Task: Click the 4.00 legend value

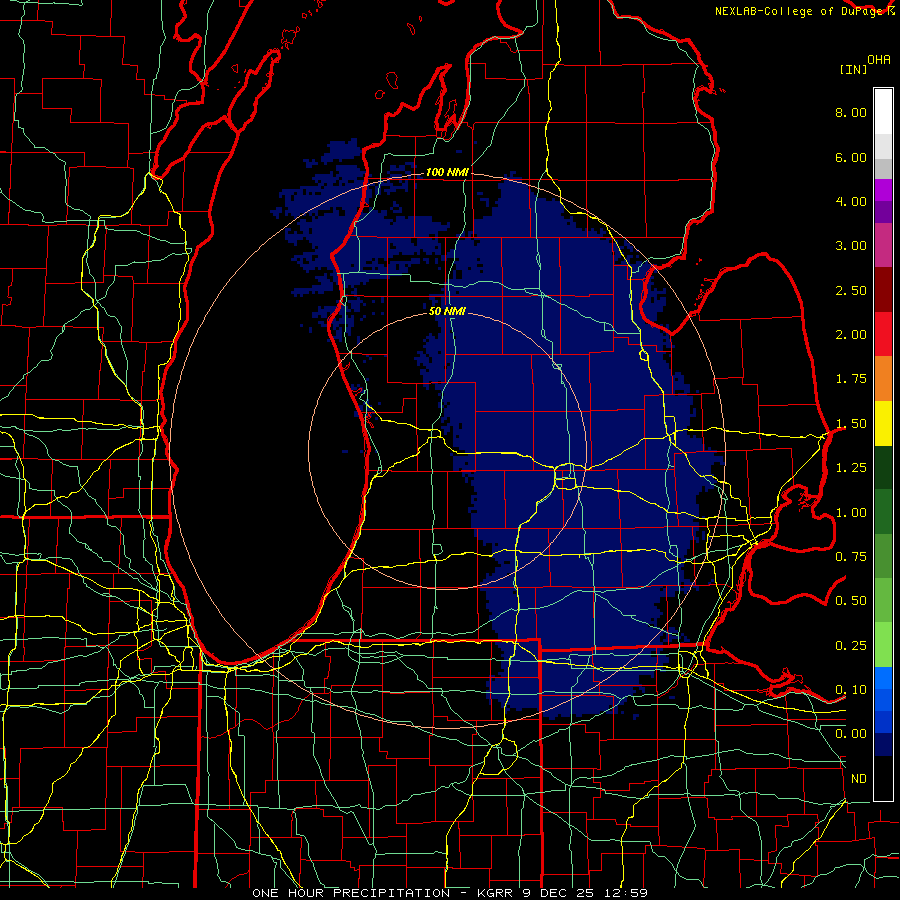Action: [x=851, y=201]
